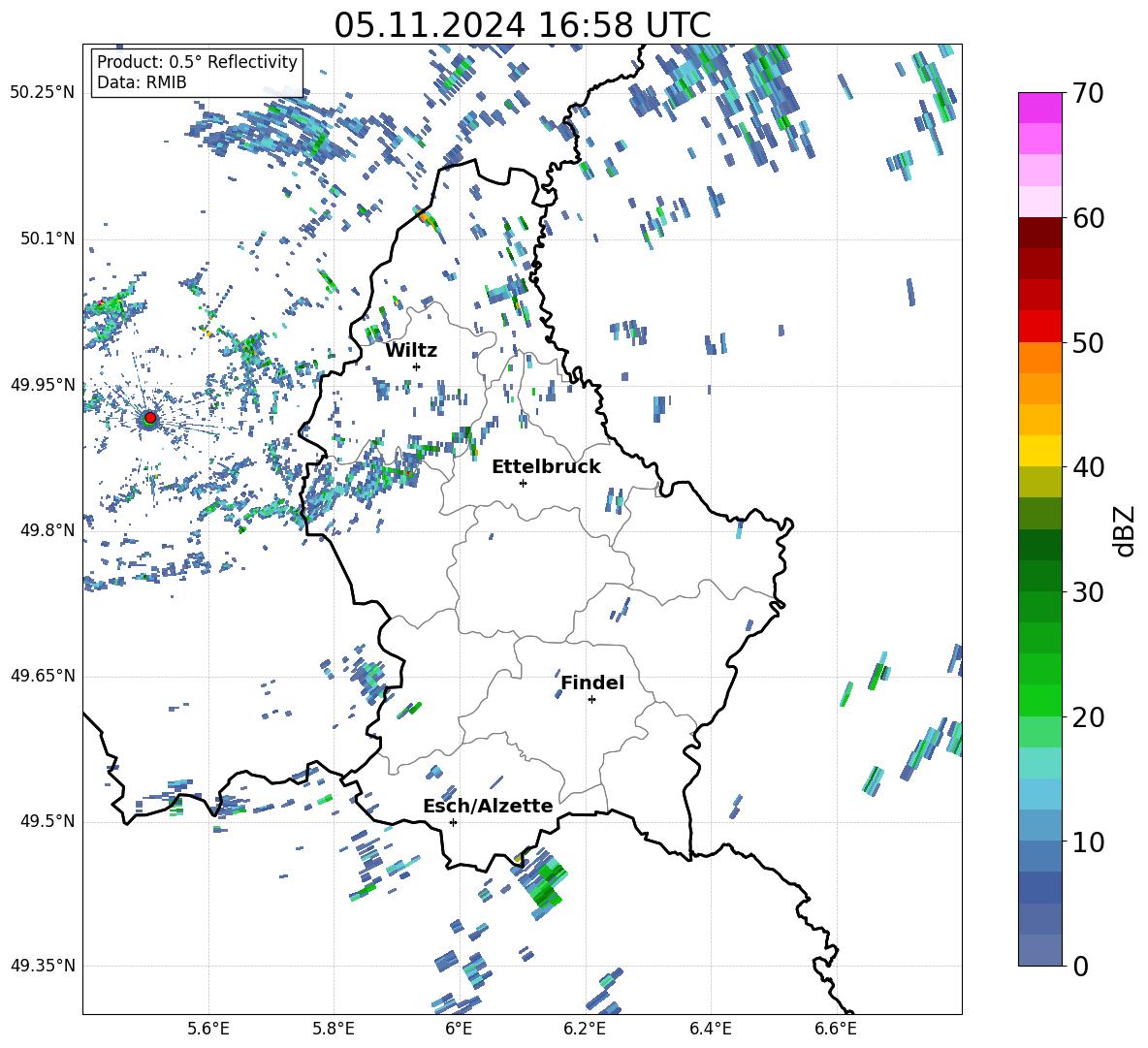
Task: Click the Ettelbruck station cross marker
Action: 523,483
